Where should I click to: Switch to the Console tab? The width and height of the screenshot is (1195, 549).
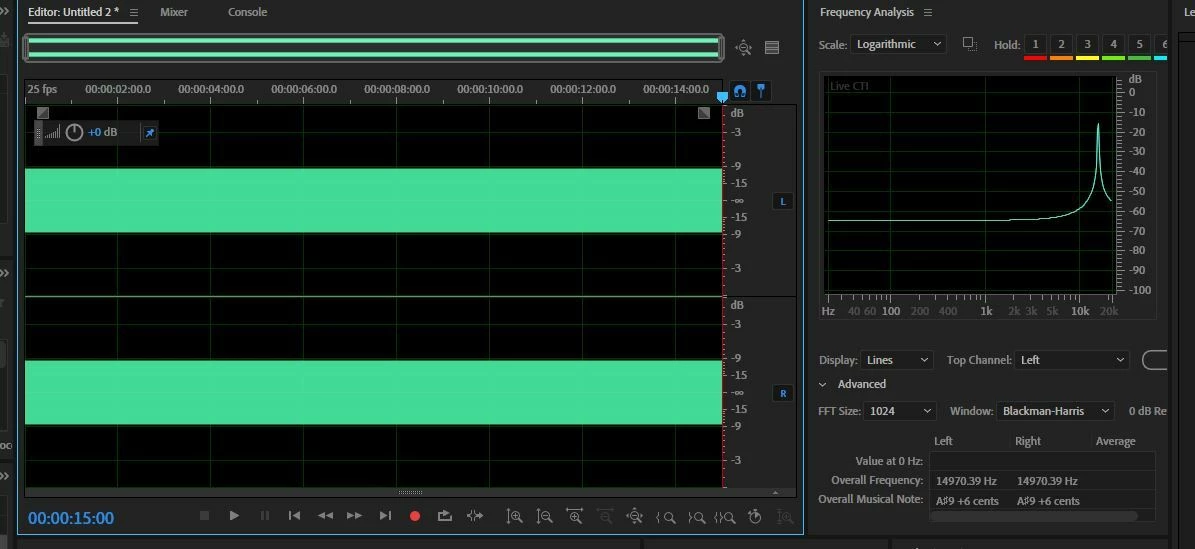[248, 12]
